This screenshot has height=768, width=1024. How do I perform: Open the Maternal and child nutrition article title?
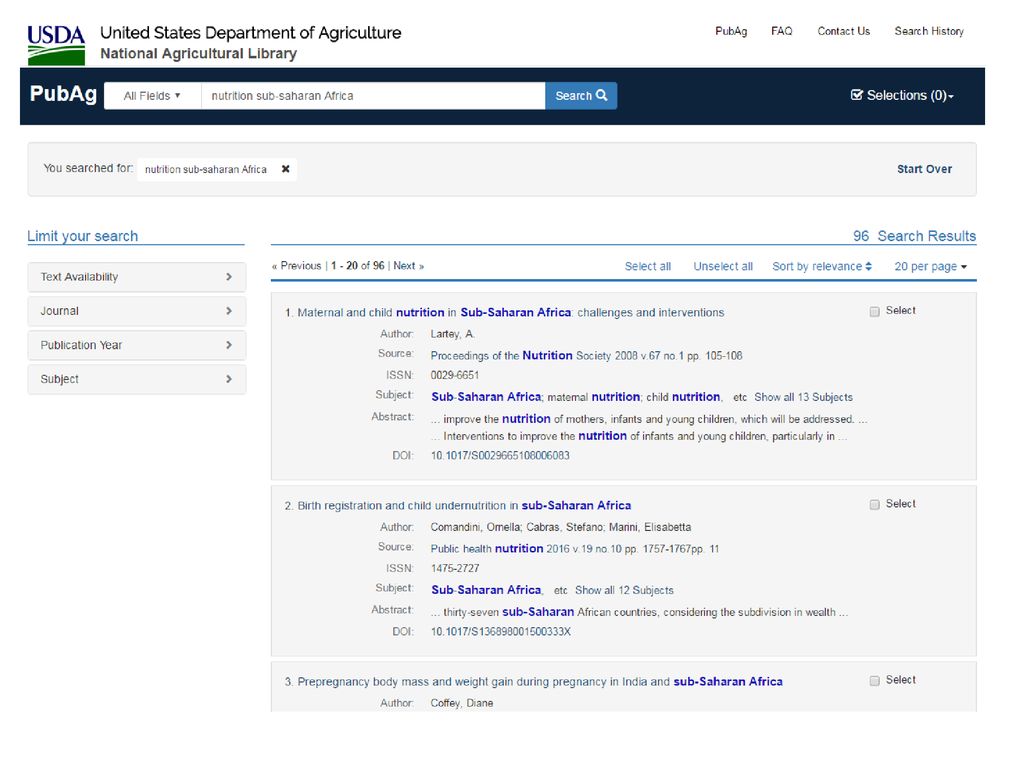(x=511, y=313)
